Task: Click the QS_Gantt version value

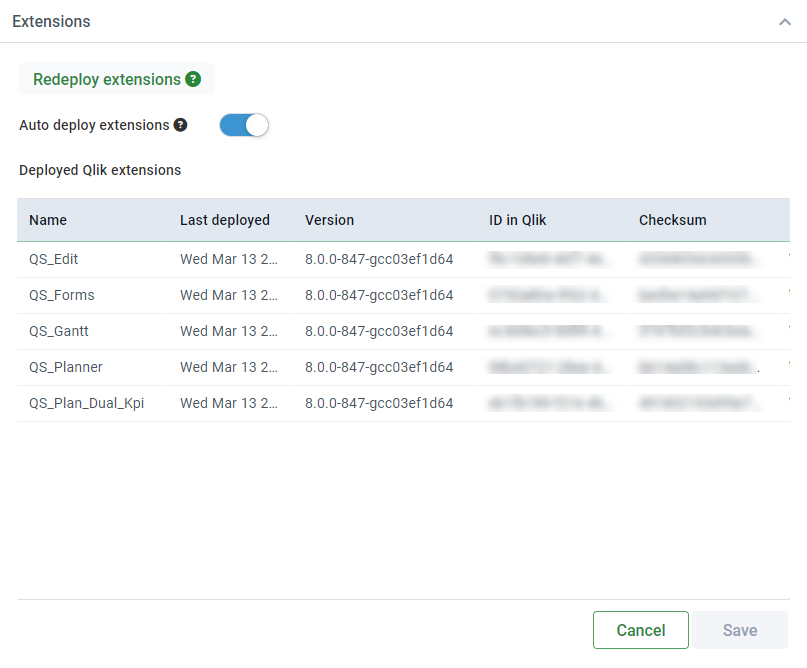Action: coord(379,331)
